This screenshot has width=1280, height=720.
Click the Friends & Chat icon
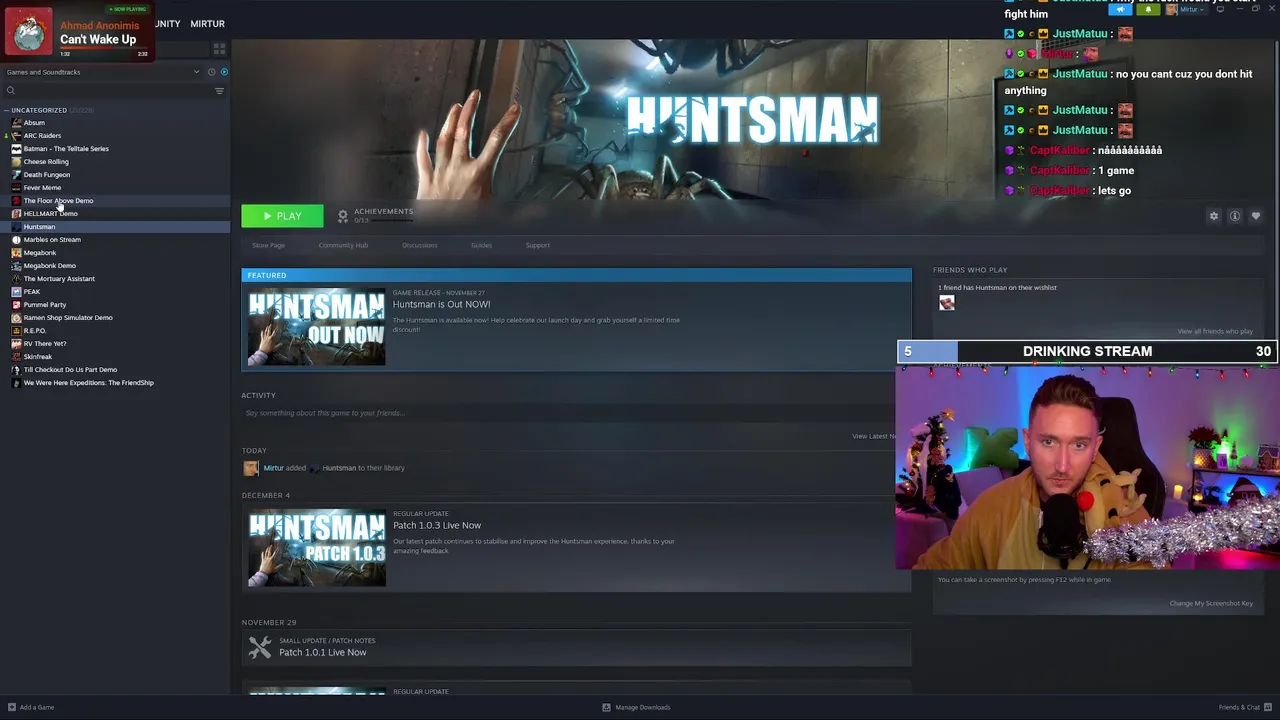(1268, 707)
